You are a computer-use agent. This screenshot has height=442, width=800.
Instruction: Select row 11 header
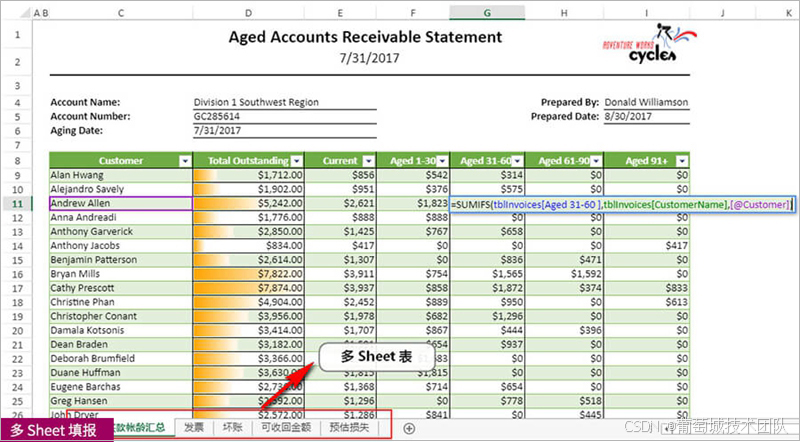[17, 204]
